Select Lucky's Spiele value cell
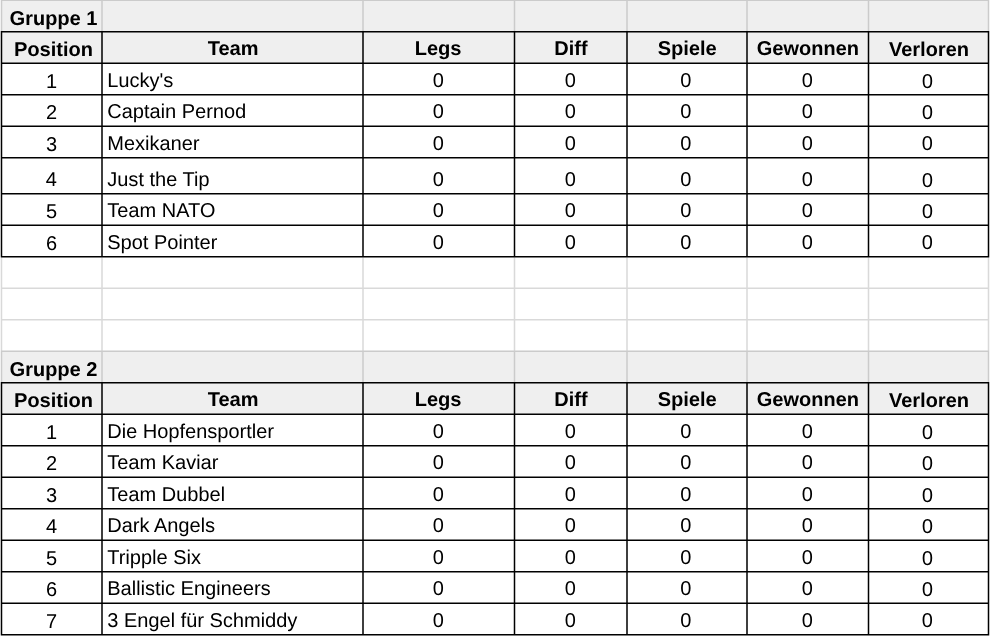990x638 pixels. (x=686, y=80)
